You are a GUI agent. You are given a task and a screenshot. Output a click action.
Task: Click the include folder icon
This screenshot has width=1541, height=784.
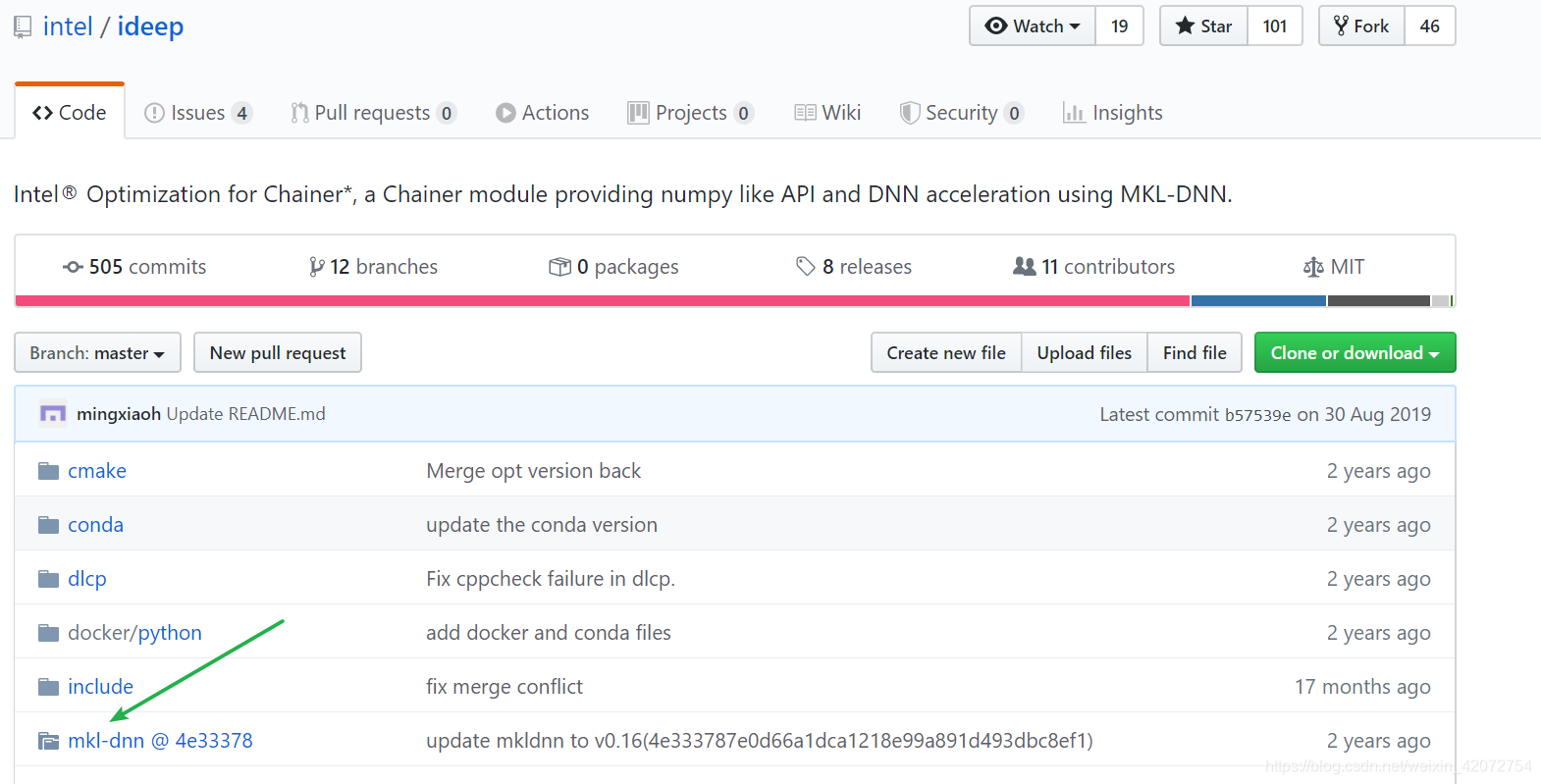[x=49, y=687]
